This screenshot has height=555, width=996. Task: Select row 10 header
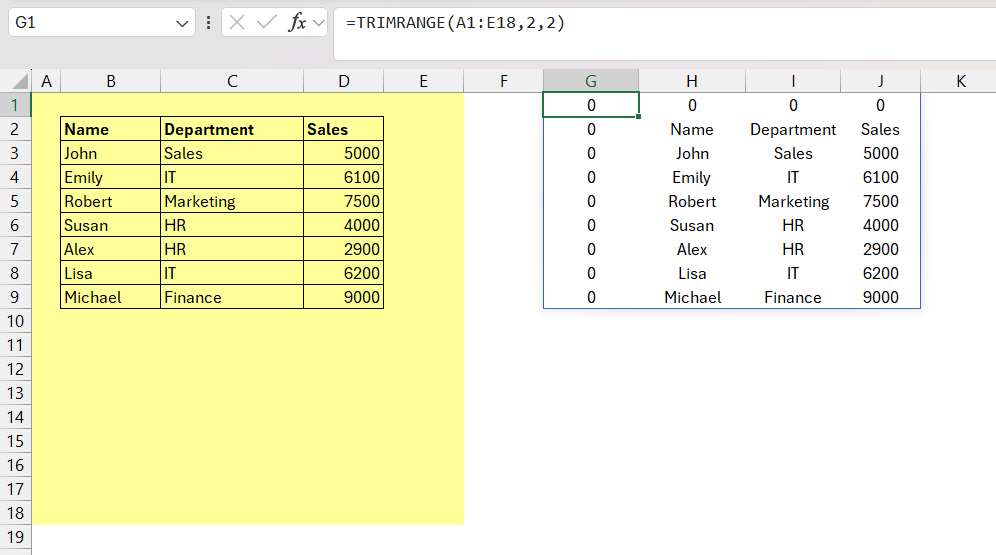click(15, 321)
